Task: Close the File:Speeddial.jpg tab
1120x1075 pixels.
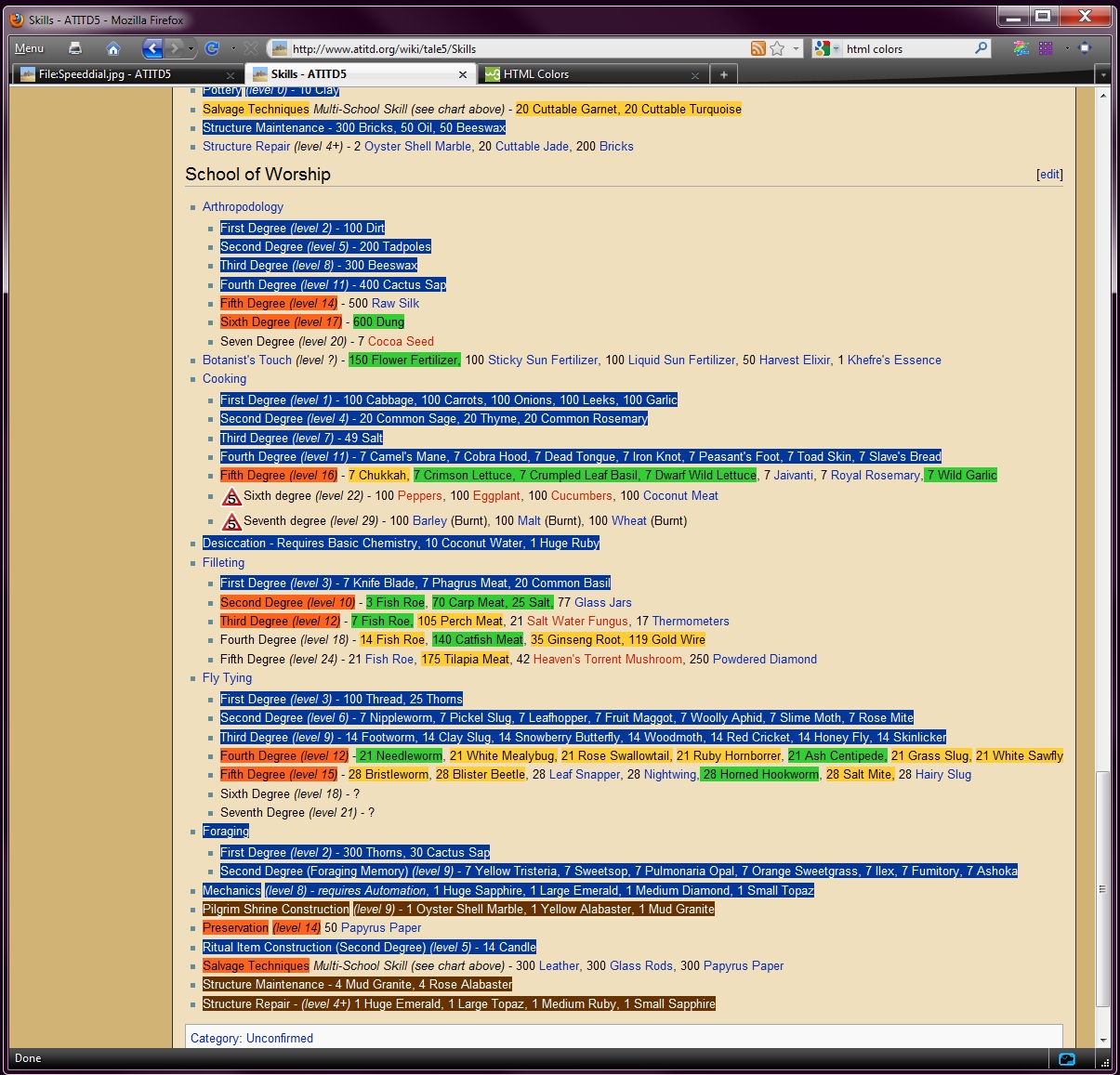Action: [231, 74]
